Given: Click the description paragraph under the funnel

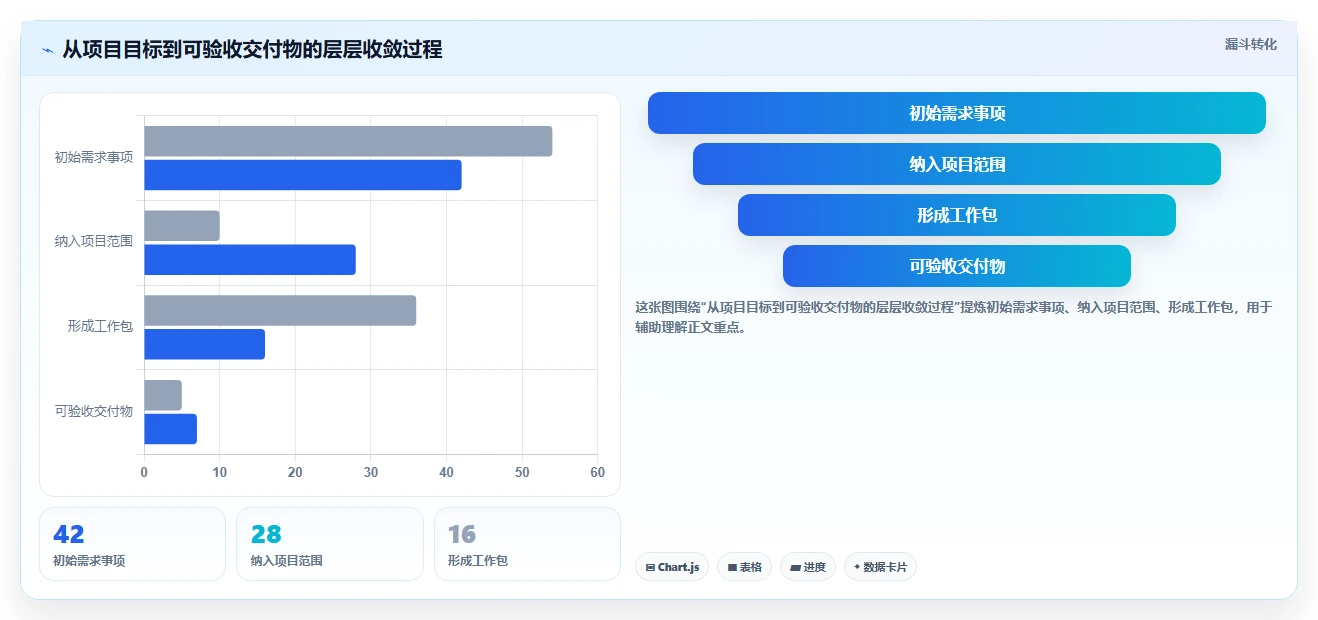Looking at the screenshot, I should point(954,317).
